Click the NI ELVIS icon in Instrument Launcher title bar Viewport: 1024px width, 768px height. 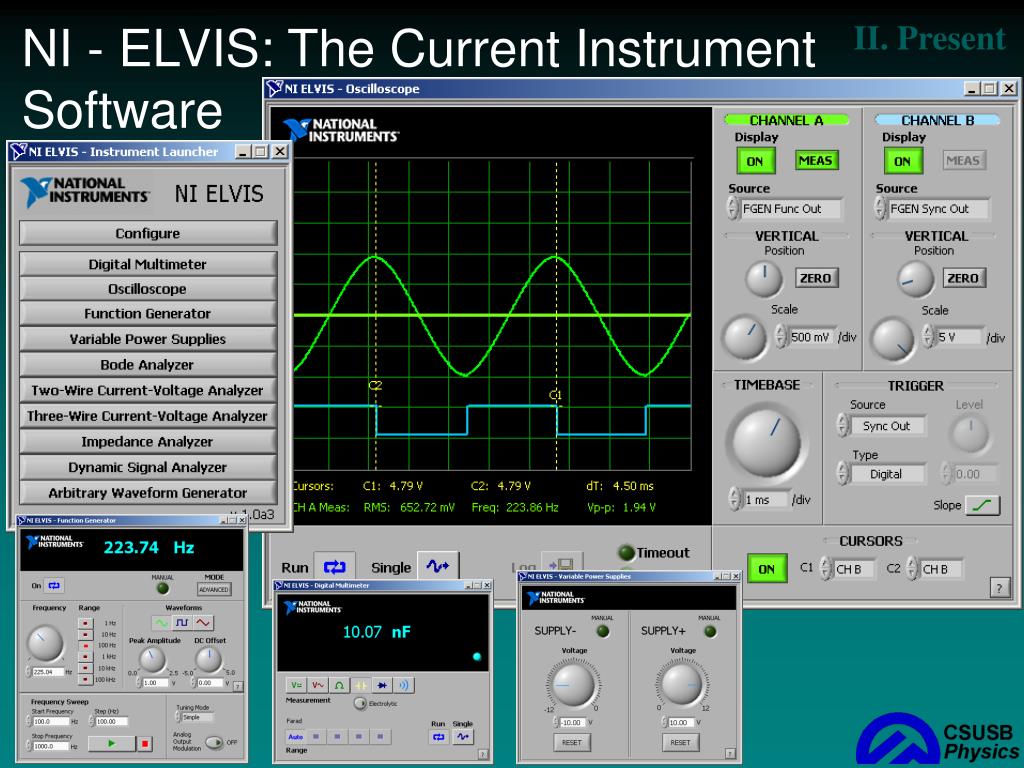pyautogui.click(x=18, y=152)
